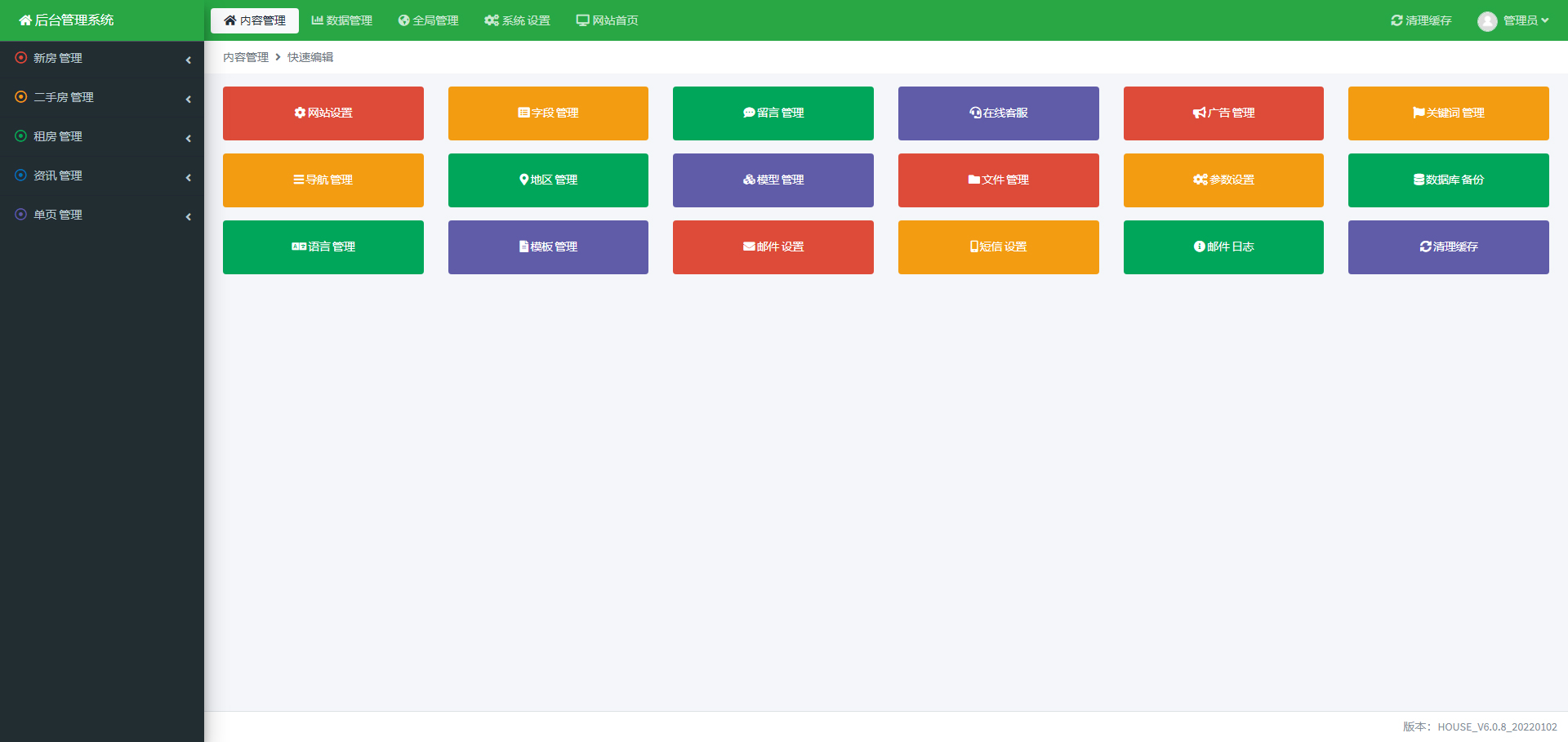The height and width of the screenshot is (742, 1568).
Task: Open the orange 短信设置 tile
Action: [x=999, y=247]
